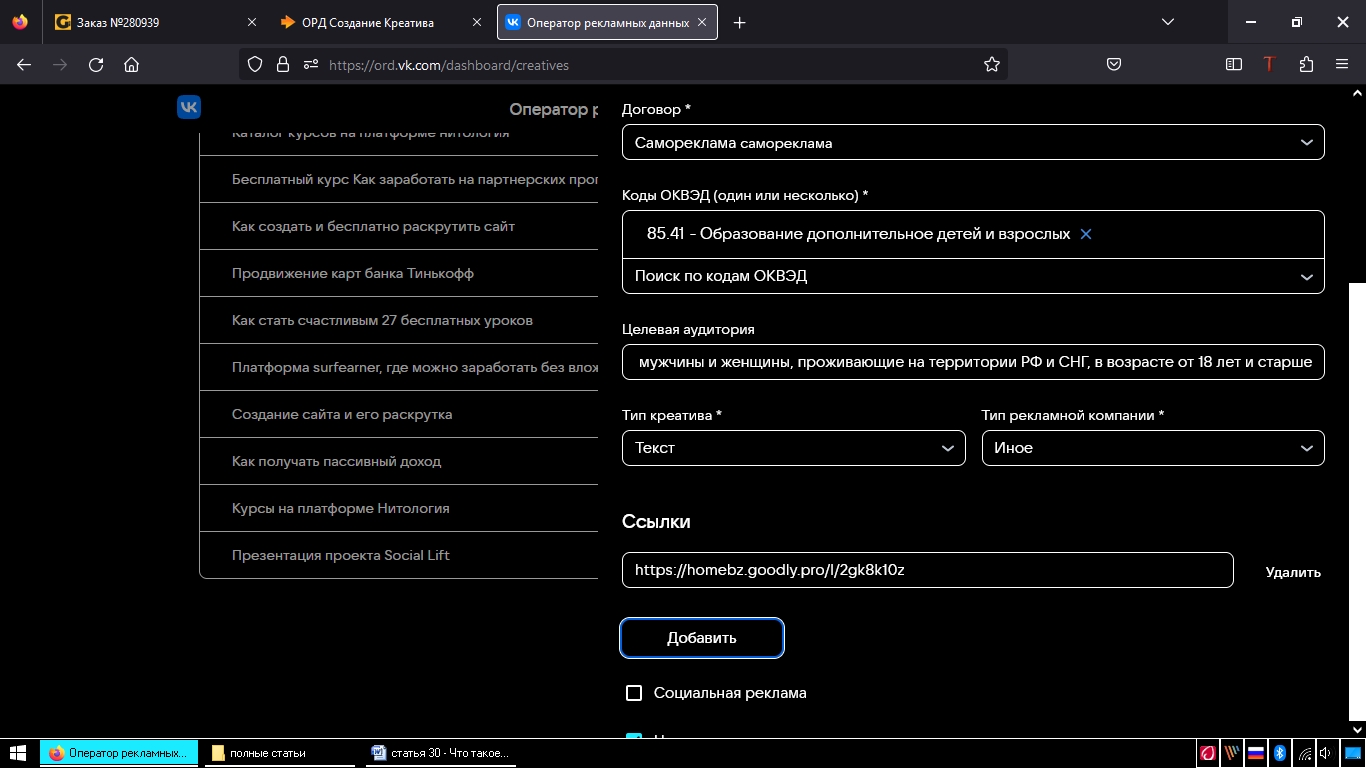Click the blue desktop tray icon
This screenshot has width=1366, height=768.
(1351, 753)
